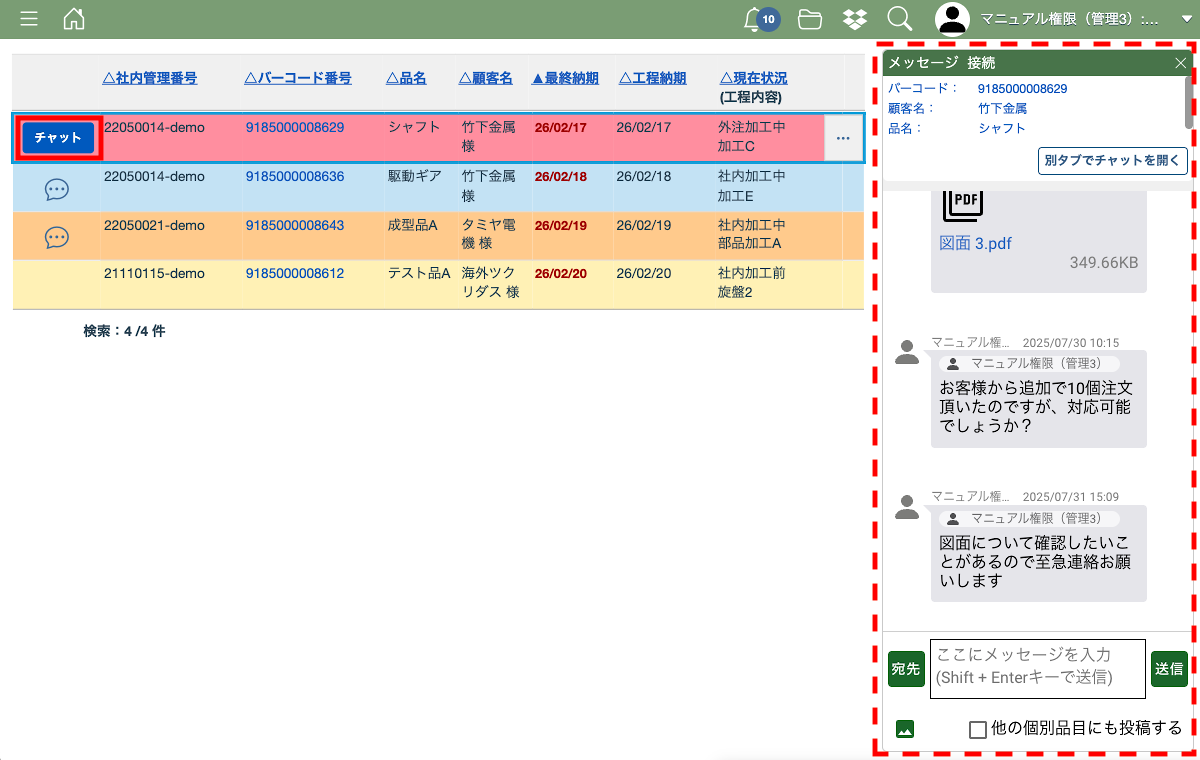This screenshot has height=760, width=1200.
Task: Sort by 顧客名 column header
Action: (486, 78)
